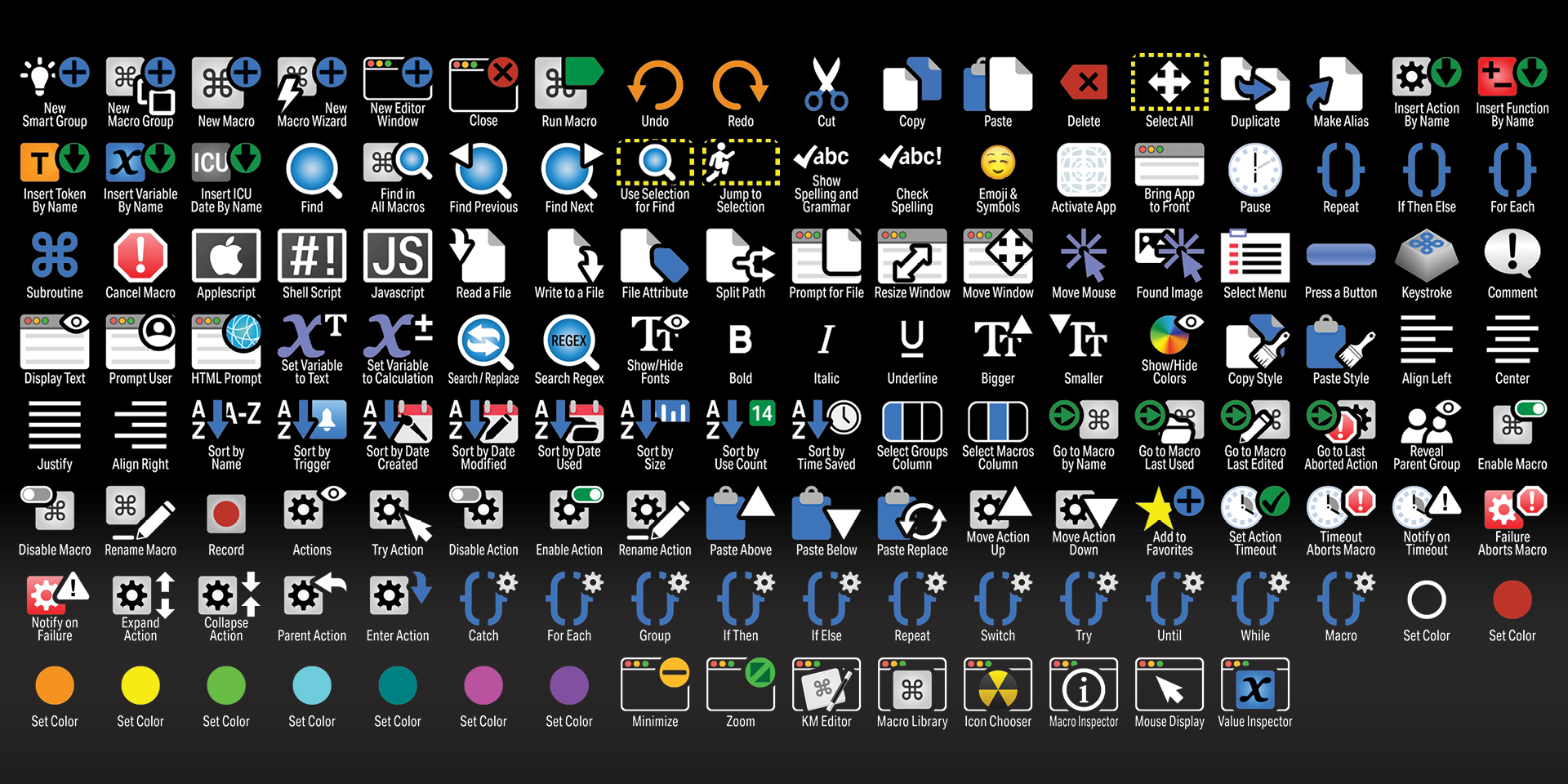
Task: Click the red Record button icon
Action: point(226,514)
